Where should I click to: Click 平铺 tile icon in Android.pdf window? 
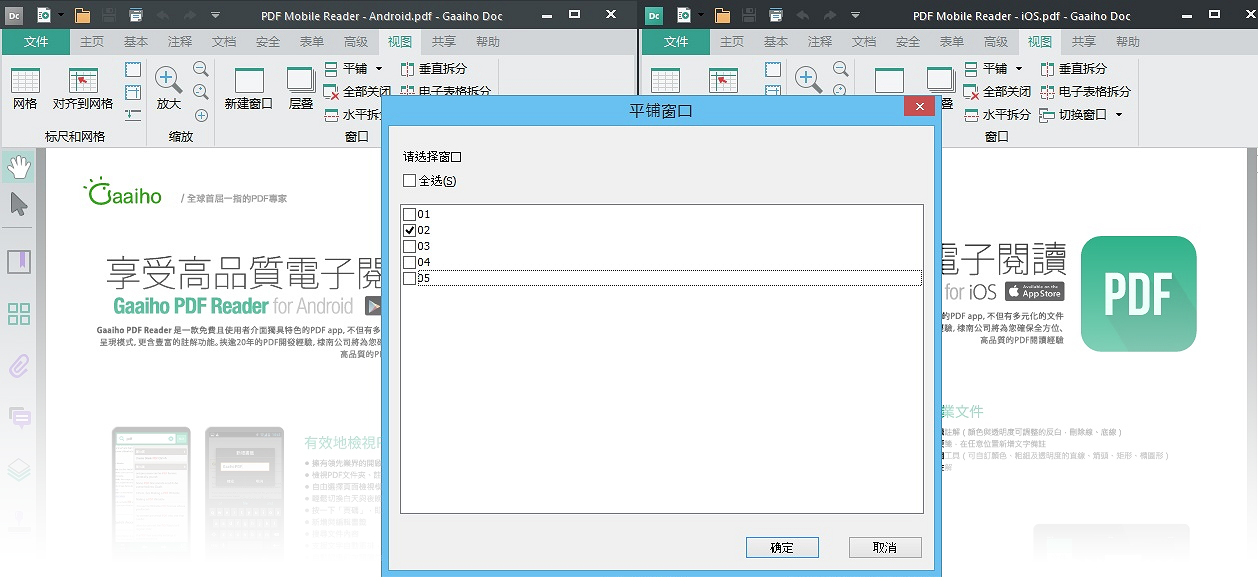332,69
